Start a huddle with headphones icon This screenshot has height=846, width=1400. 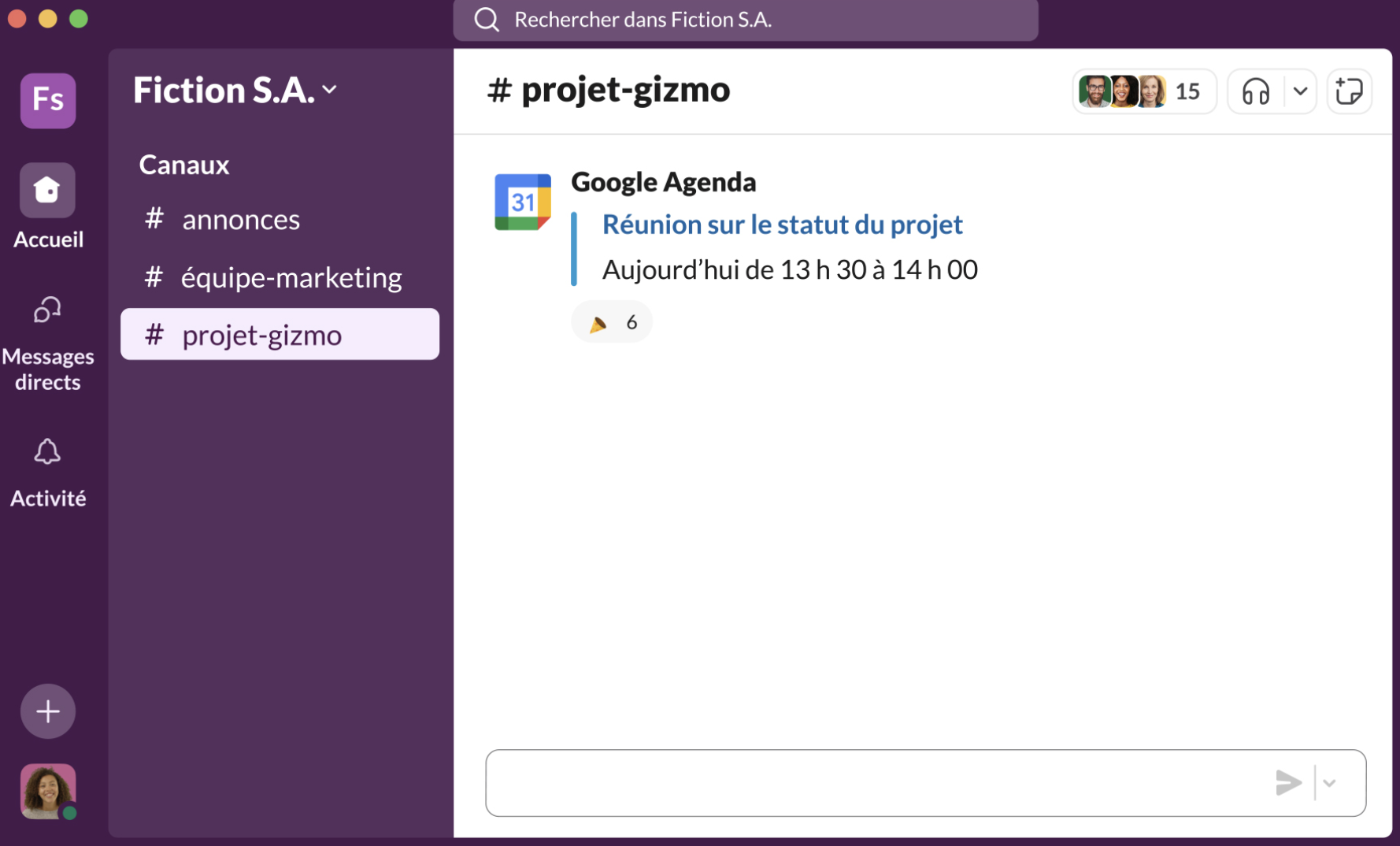1256,91
